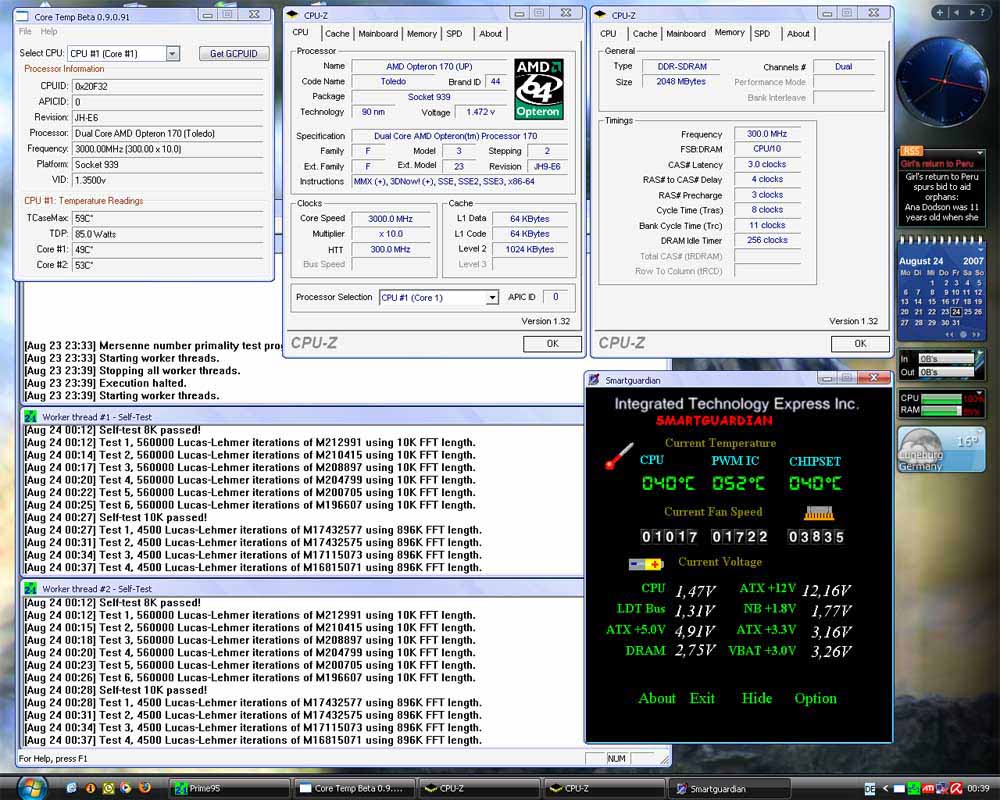Select CPU tab in memory CPU-Z window

click(x=608, y=33)
